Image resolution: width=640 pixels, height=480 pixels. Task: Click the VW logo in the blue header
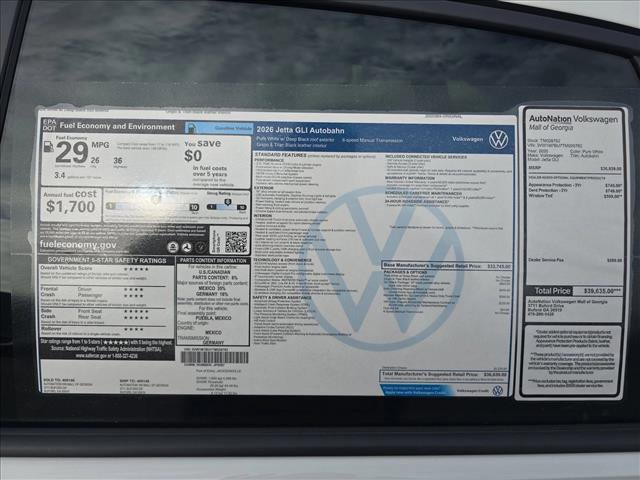point(498,139)
